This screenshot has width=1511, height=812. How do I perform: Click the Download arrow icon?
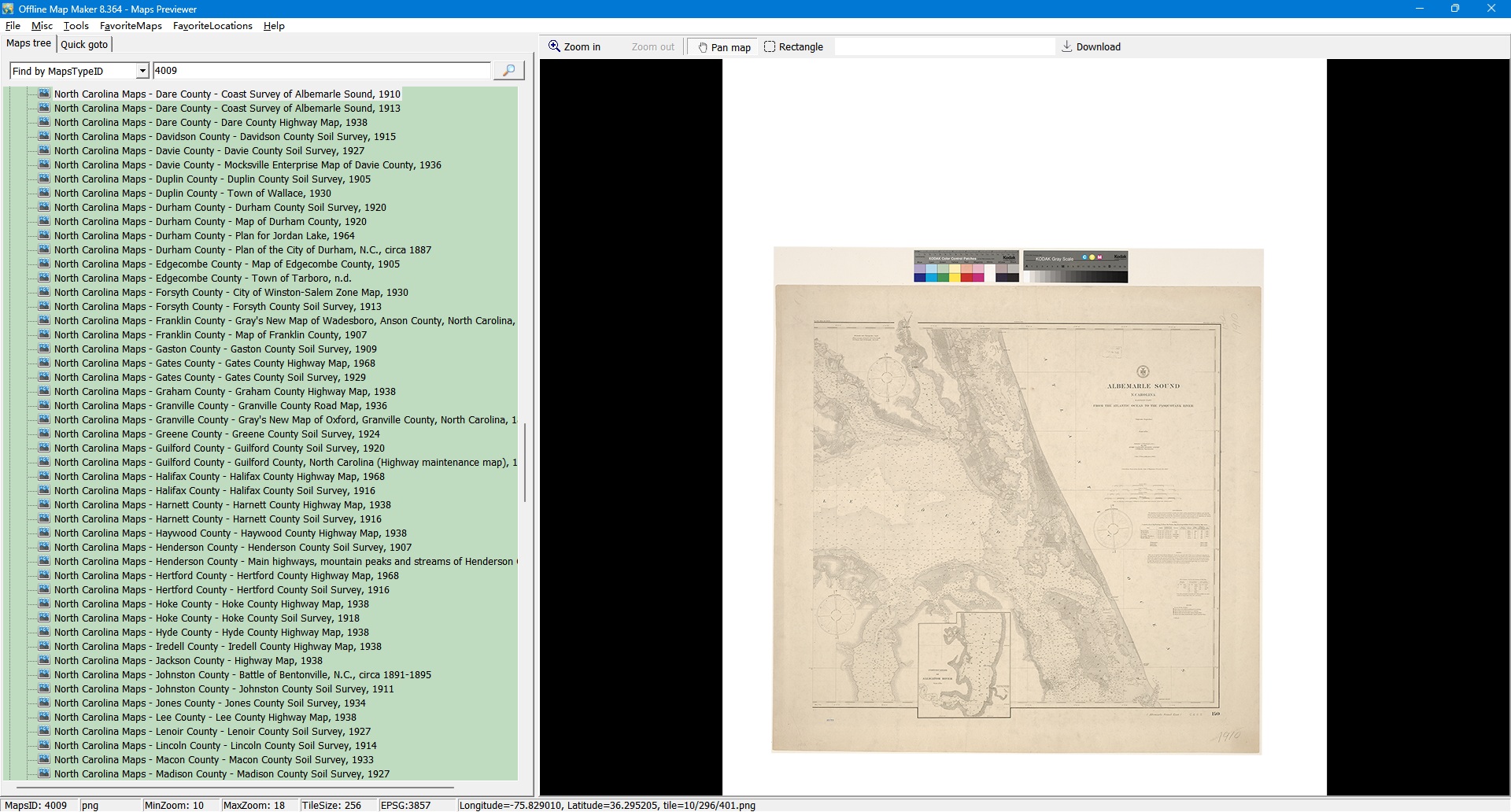pyautogui.click(x=1066, y=46)
